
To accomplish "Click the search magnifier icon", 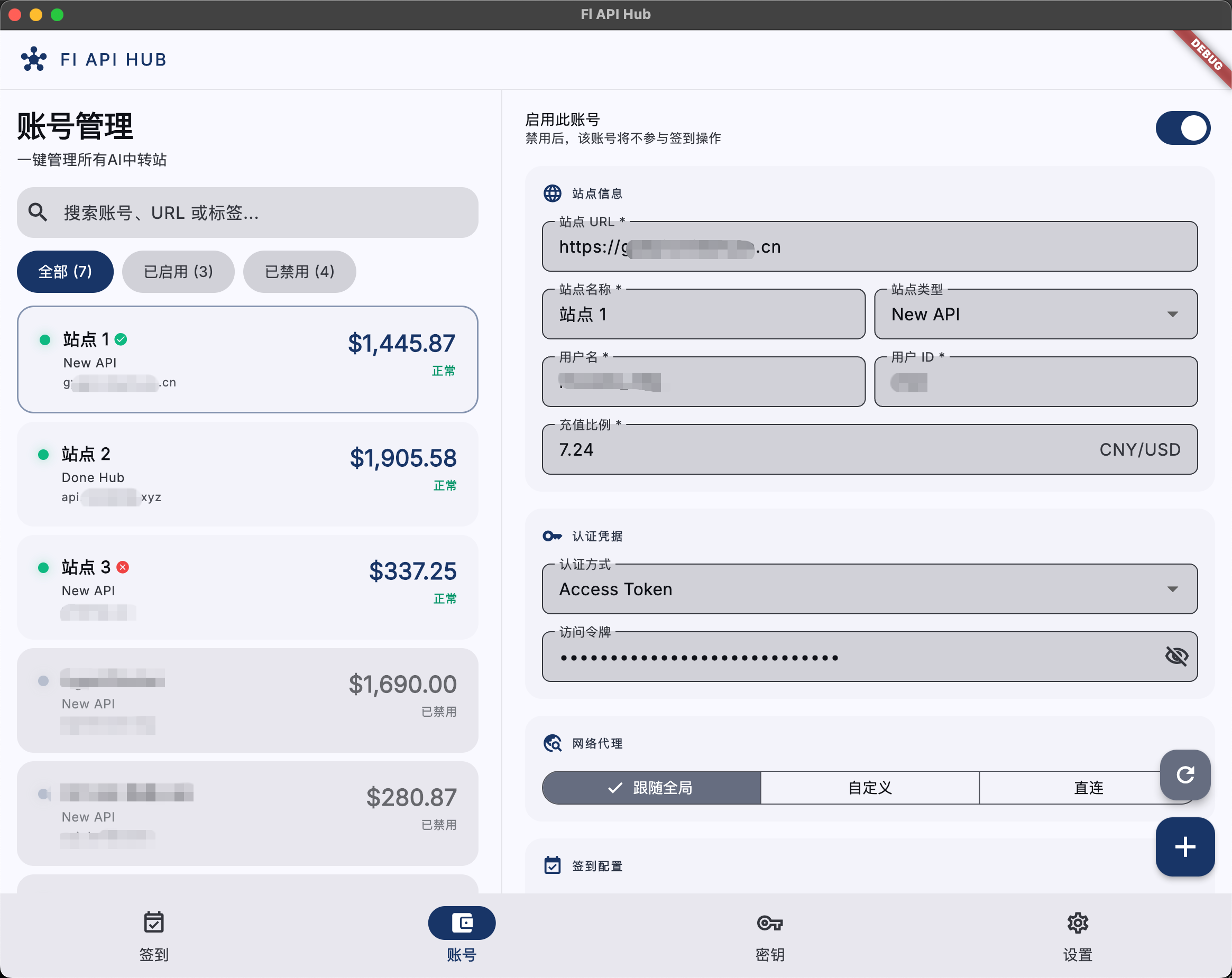I will click(38, 213).
